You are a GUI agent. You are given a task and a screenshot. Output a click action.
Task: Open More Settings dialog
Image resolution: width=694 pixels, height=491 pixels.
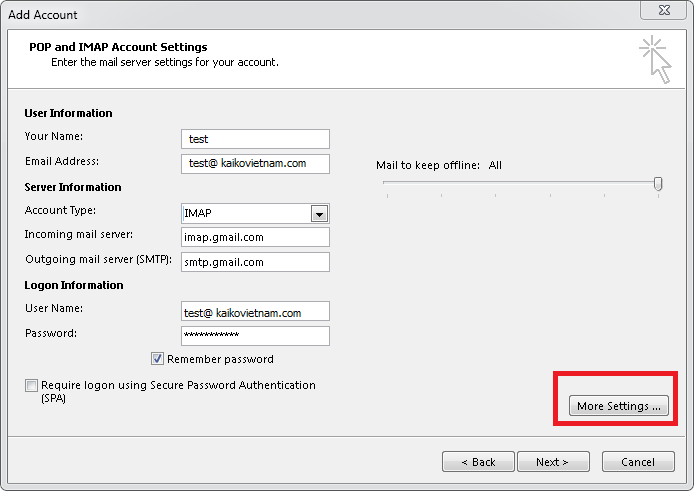coord(619,406)
